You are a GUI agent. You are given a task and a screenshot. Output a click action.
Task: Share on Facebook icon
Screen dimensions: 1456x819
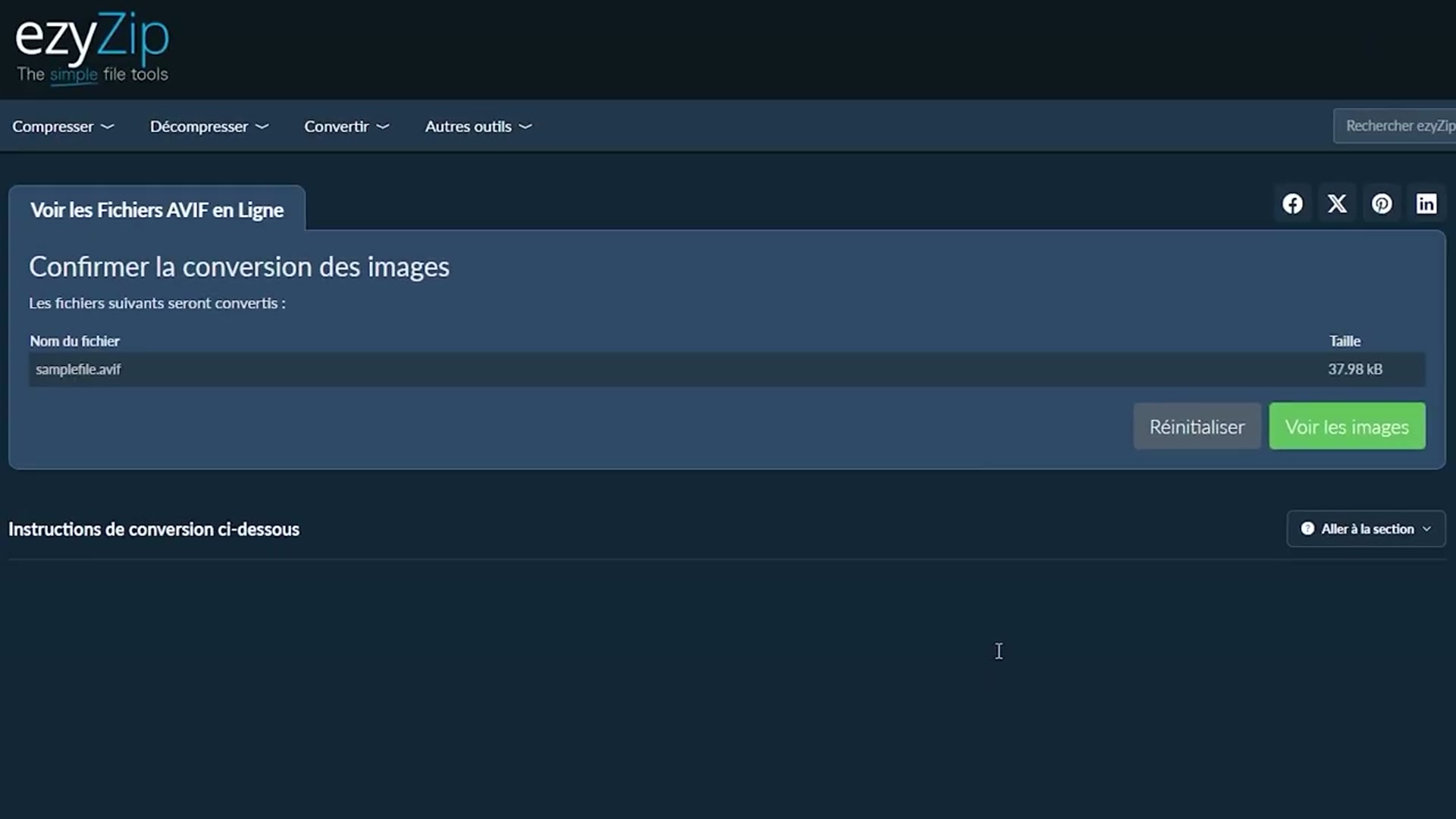coord(1292,204)
